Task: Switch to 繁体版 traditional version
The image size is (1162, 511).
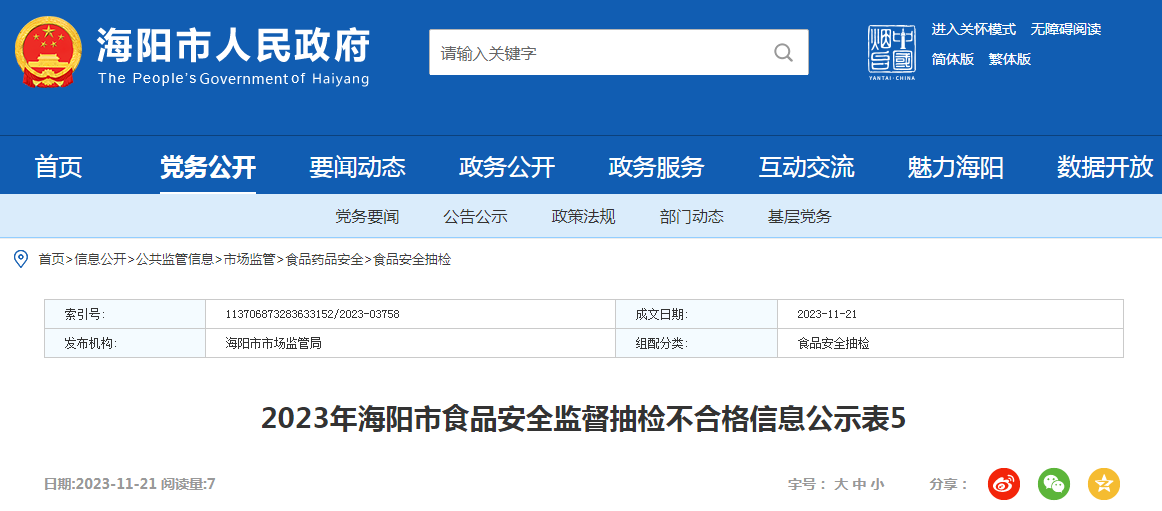Action: coord(1009,59)
